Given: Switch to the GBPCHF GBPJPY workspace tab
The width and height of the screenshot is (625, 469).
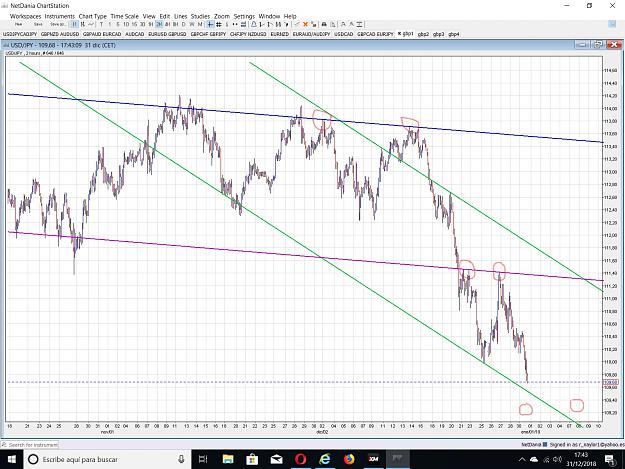Looking at the screenshot, I should point(208,34).
